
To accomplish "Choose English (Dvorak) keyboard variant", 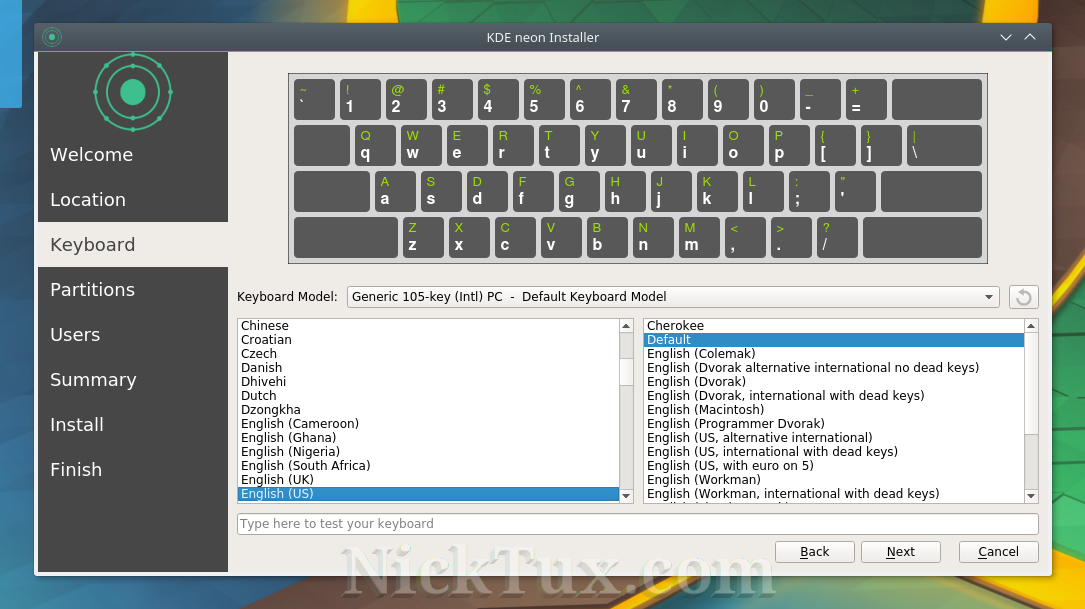I will pos(696,382).
